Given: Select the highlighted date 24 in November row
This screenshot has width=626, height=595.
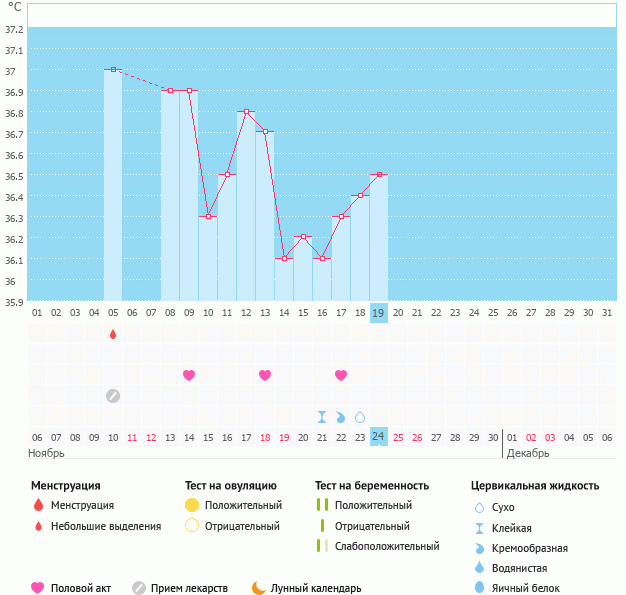Looking at the screenshot, I should click(x=379, y=436).
